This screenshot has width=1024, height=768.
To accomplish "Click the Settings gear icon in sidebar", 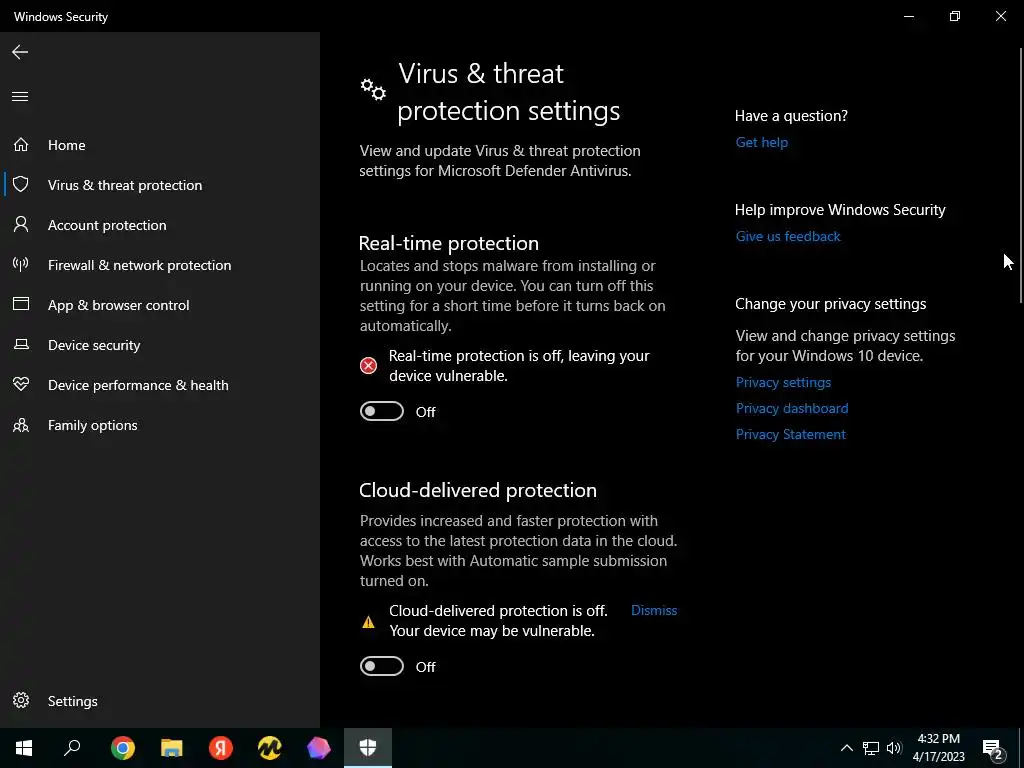I will 21,700.
